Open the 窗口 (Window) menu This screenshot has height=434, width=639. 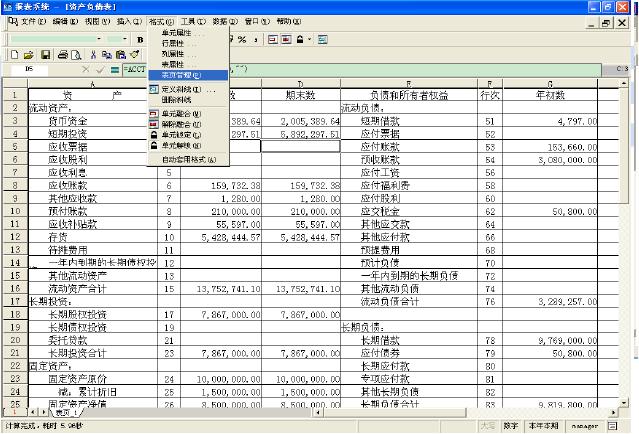click(x=257, y=21)
